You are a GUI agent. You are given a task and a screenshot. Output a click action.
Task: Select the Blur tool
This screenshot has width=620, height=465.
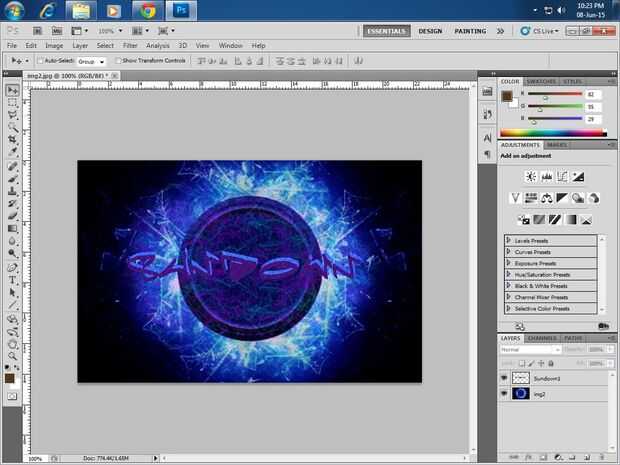13,241
